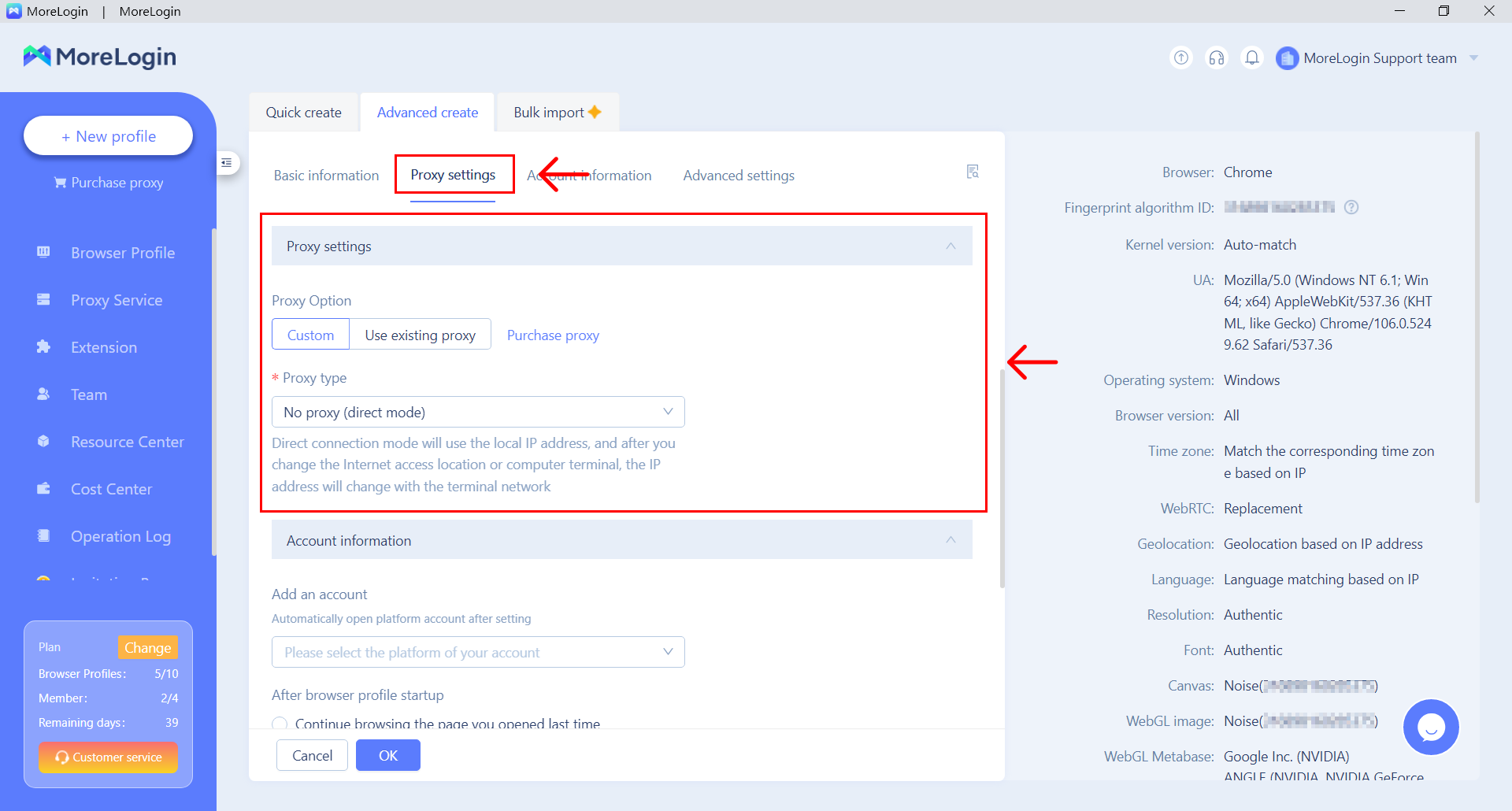This screenshot has width=1512, height=811.
Task: Click the OK button
Action: coord(387,755)
